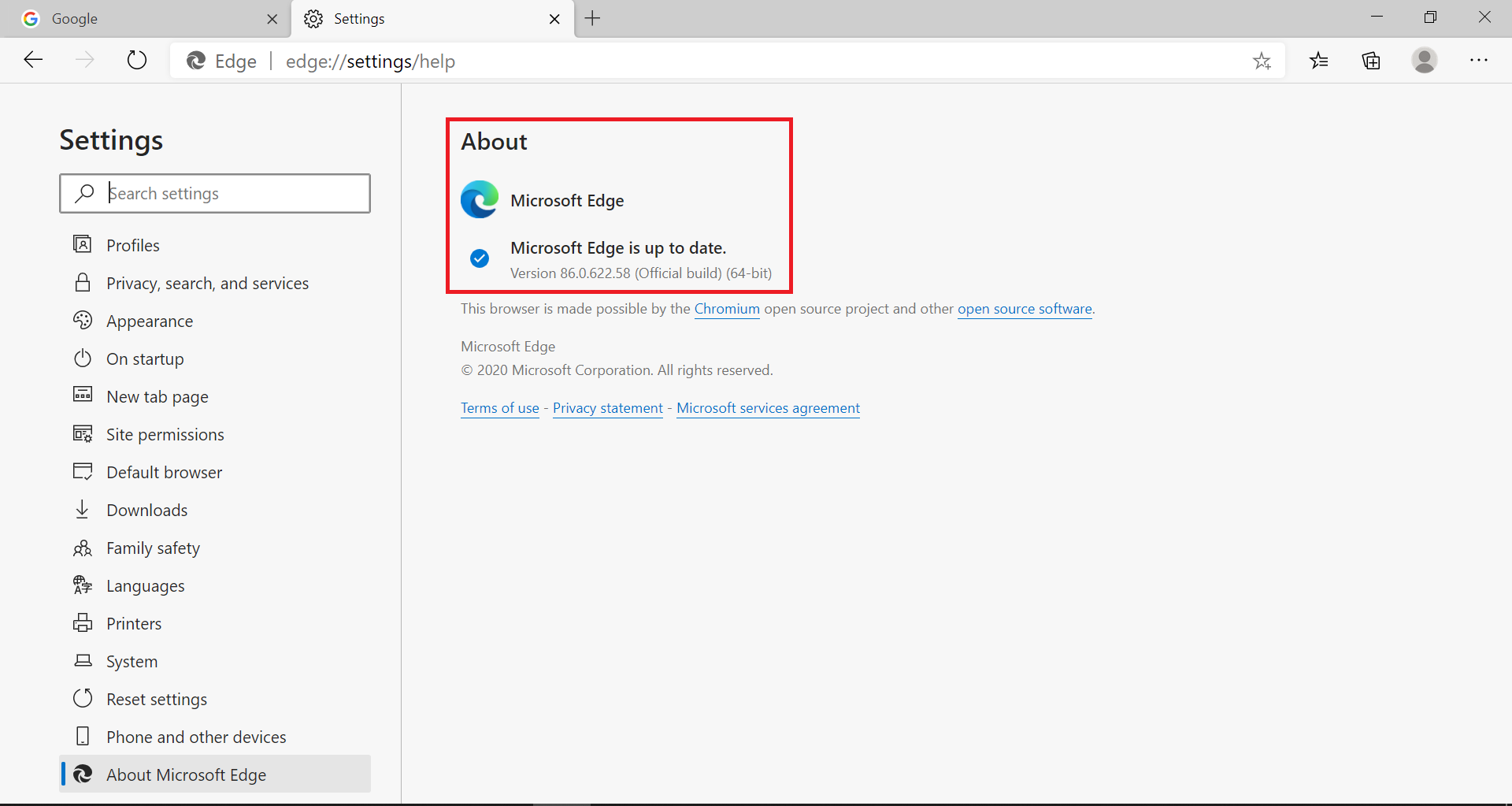1512x806 pixels.
Task: Open the Chromium link
Action: (727, 309)
